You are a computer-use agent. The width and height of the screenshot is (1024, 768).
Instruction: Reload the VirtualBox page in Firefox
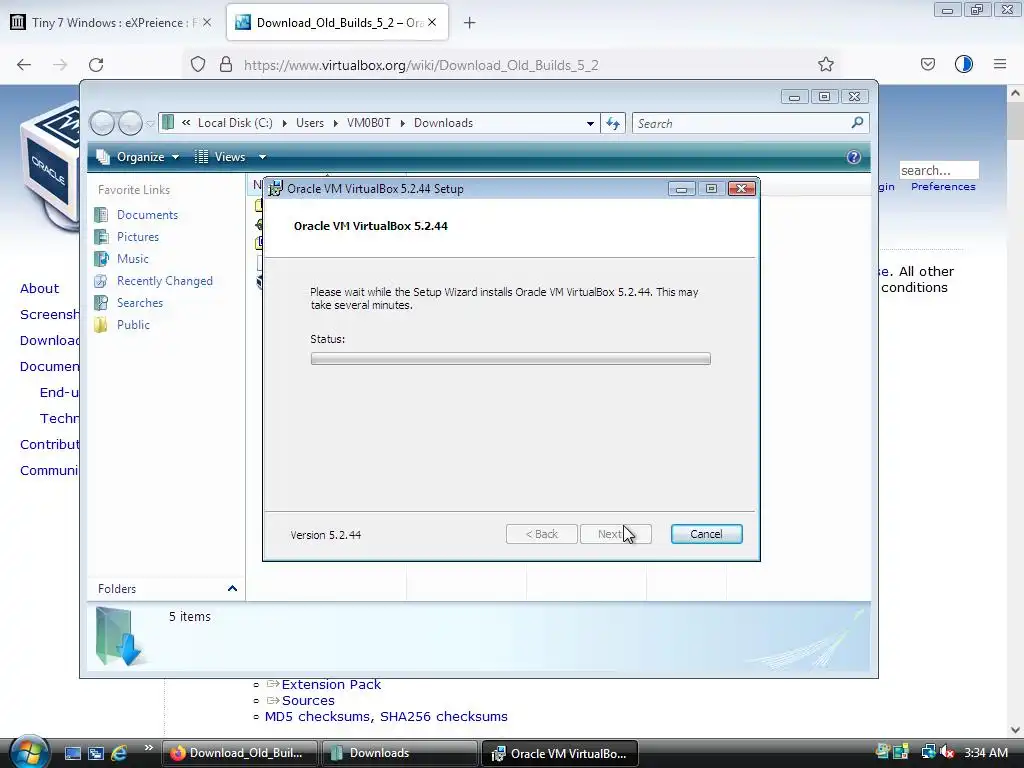(x=96, y=65)
